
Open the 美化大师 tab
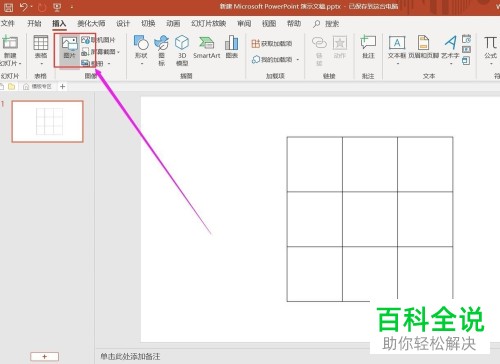coord(91,23)
